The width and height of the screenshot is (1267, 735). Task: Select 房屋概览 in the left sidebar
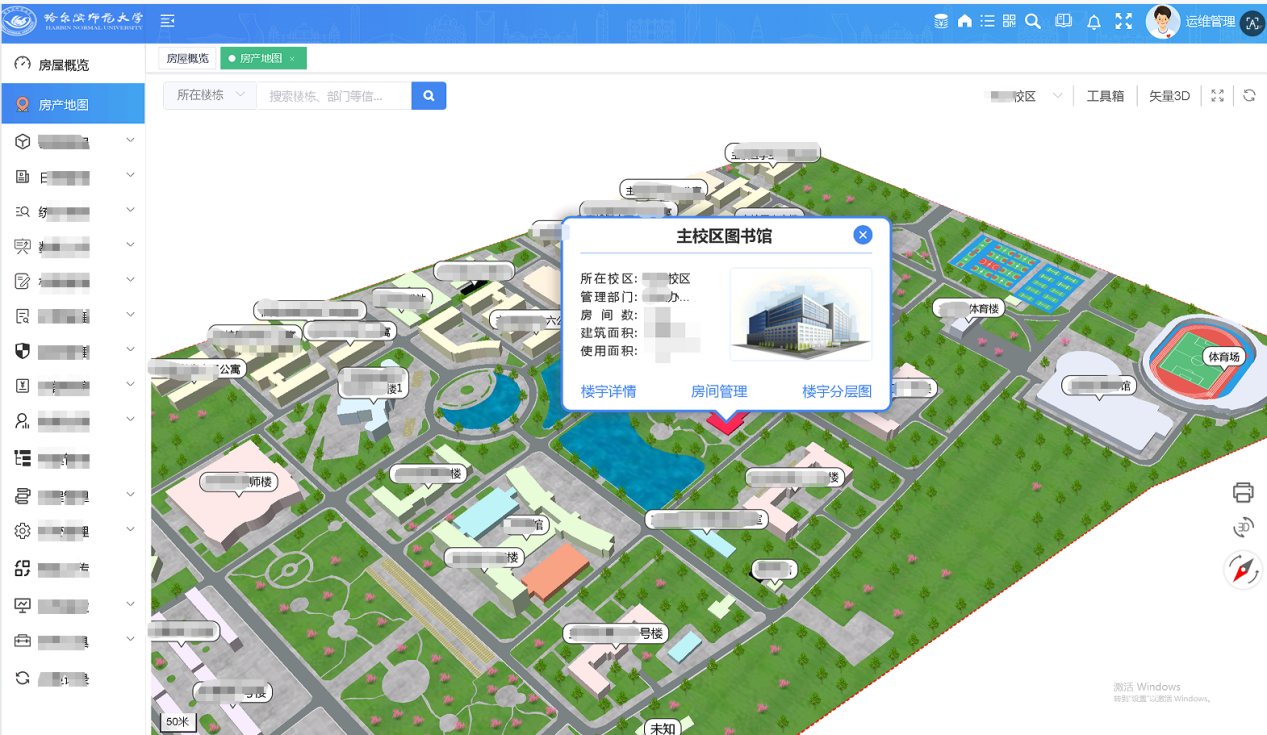coord(64,65)
